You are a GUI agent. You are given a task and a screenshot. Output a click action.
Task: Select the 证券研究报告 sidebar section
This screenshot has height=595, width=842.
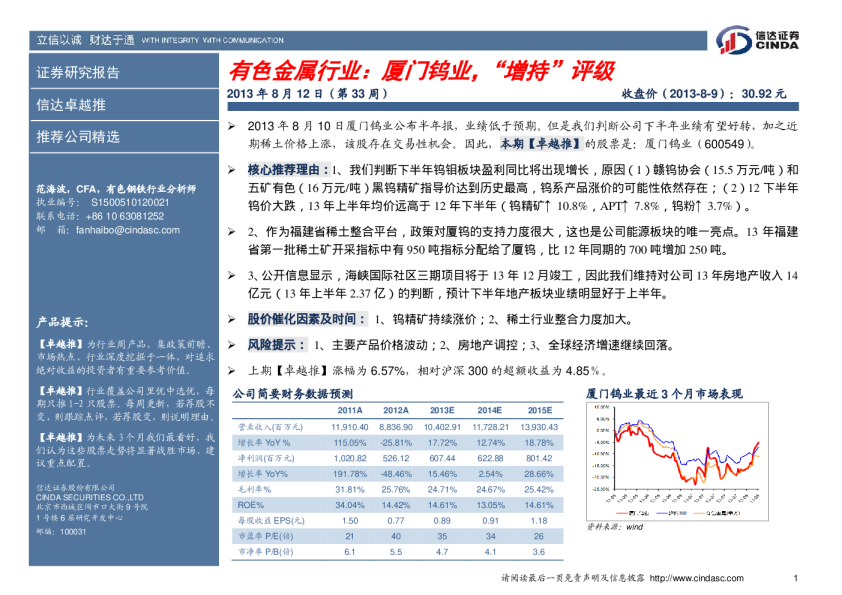point(78,72)
